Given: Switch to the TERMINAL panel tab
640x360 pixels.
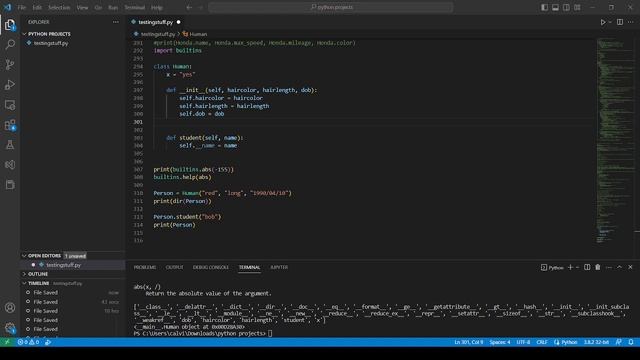Looking at the screenshot, I should point(249,267).
